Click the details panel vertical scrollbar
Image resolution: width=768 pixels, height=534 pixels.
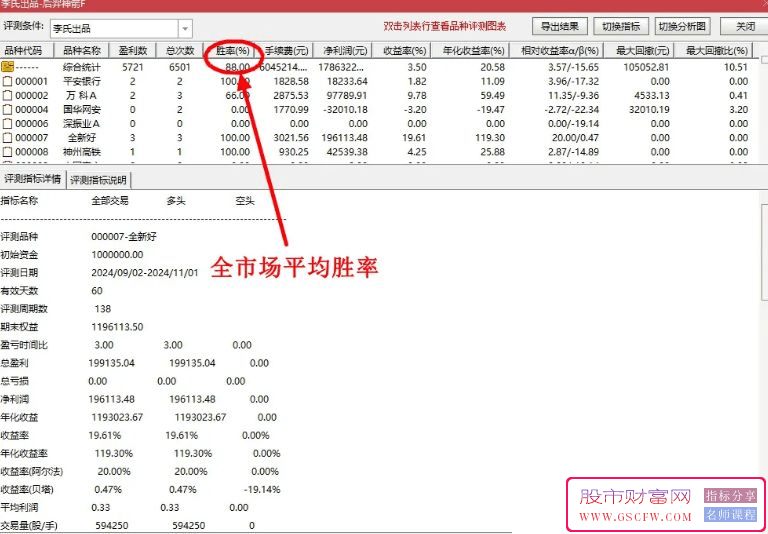click(x=764, y=252)
